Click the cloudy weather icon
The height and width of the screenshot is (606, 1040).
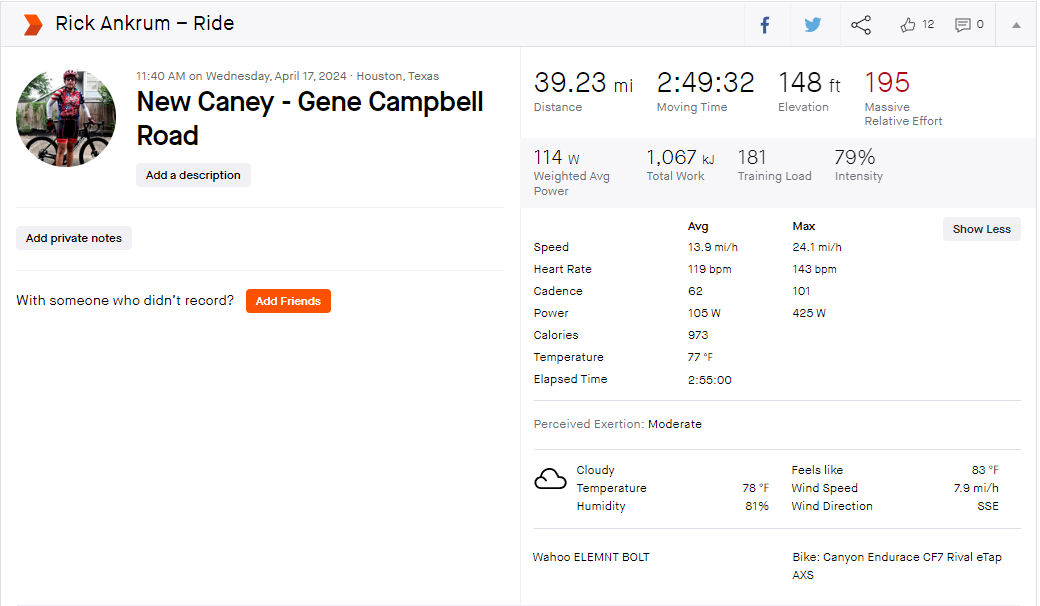(x=551, y=478)
